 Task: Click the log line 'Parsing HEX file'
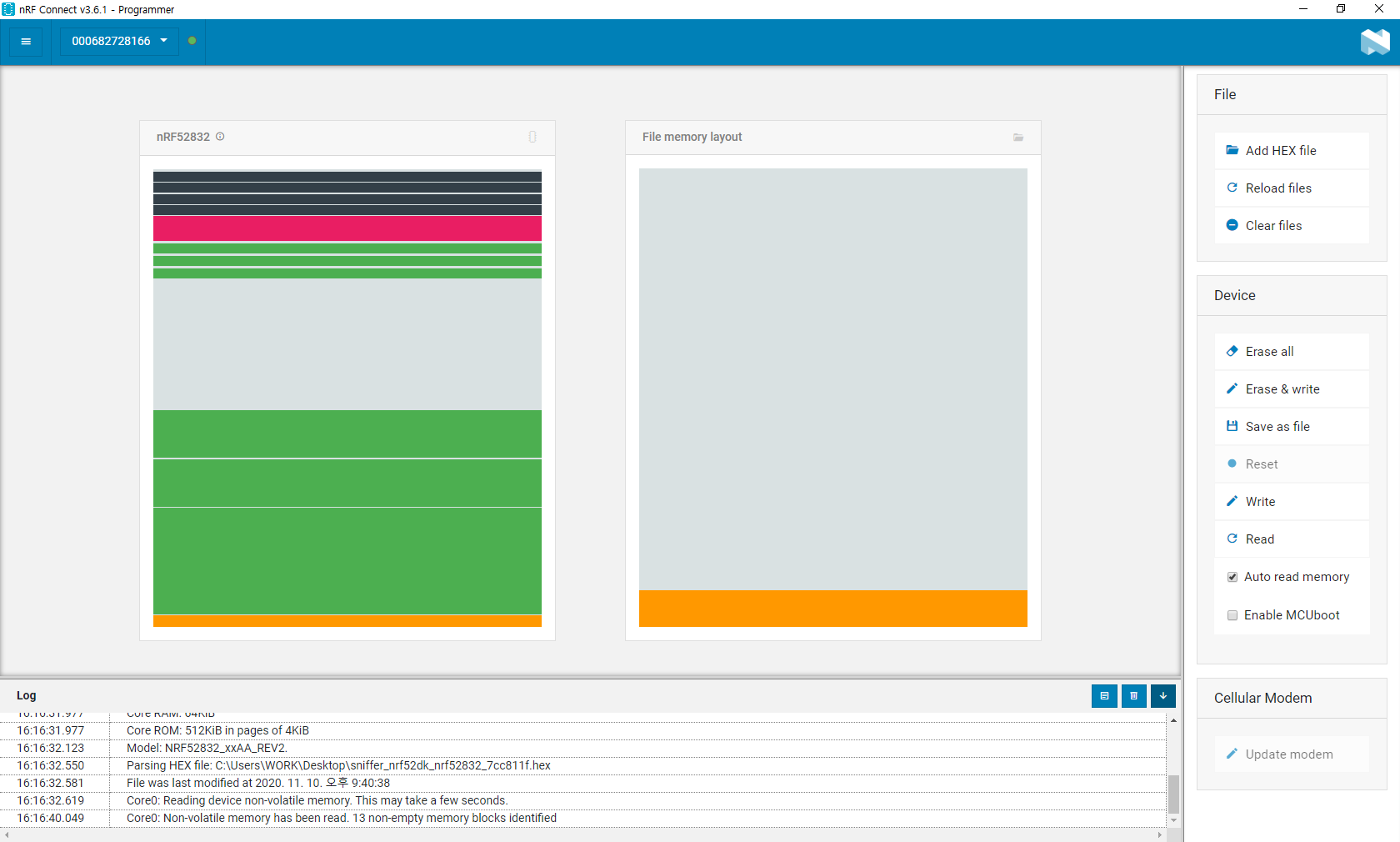click(x=338, y=765)
